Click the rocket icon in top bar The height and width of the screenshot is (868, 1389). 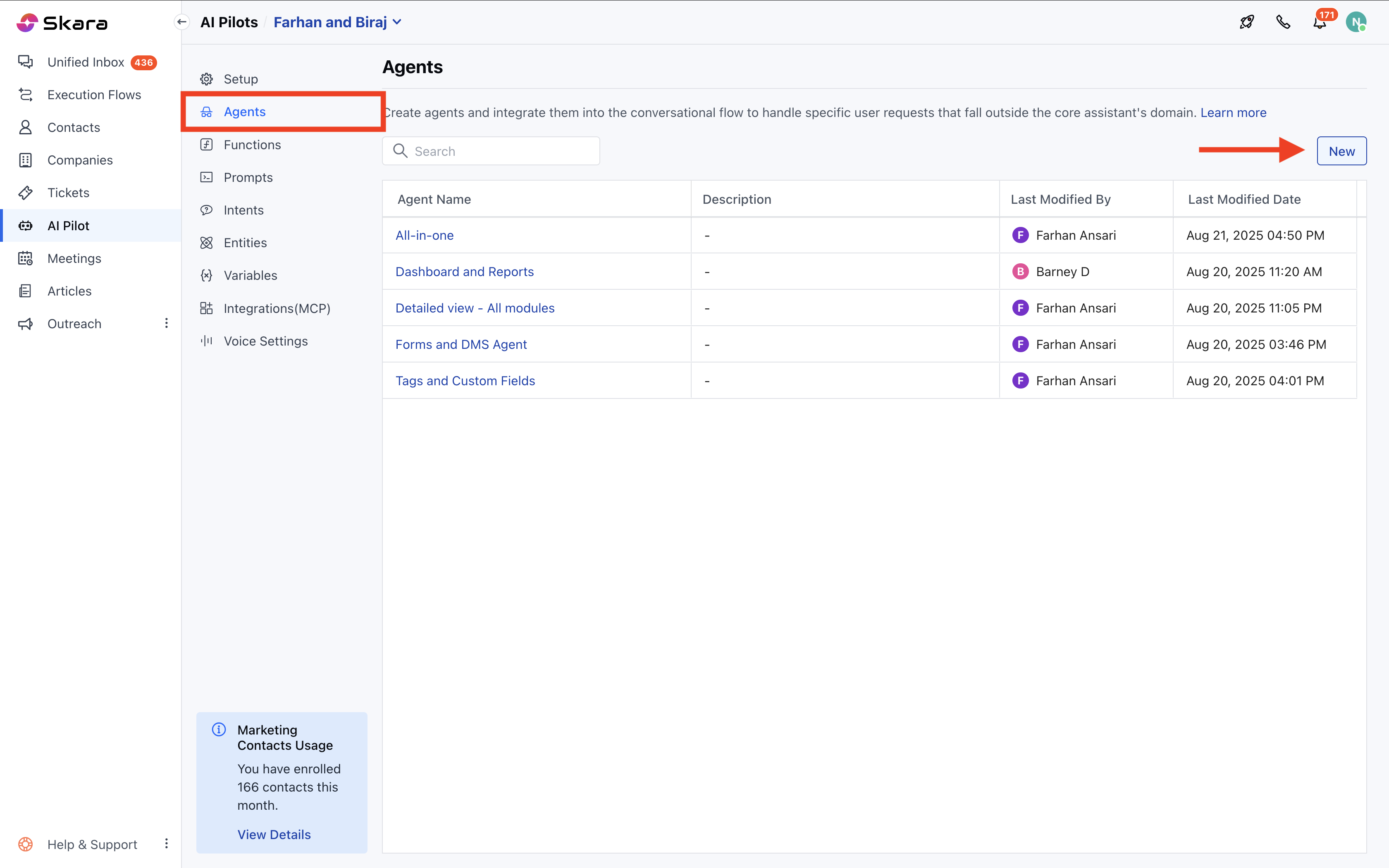coord(1246,22)
